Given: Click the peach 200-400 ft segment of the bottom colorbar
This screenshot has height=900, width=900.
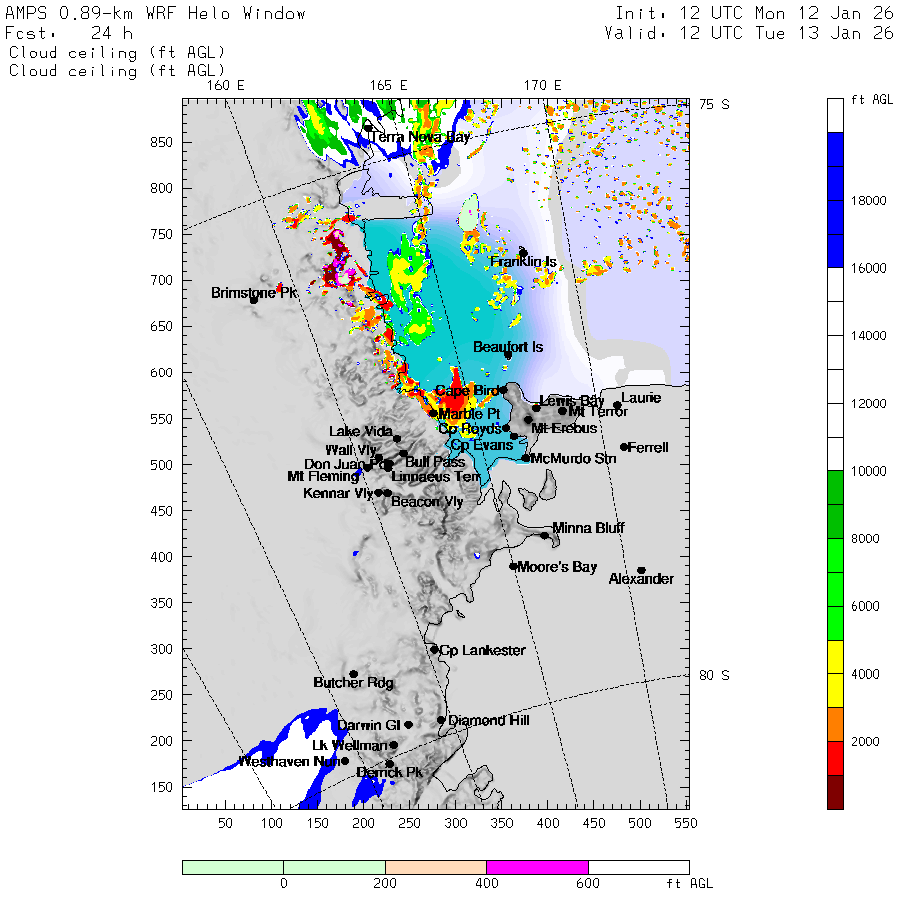Looking at the screenshot, I should [x=436, y=867].
